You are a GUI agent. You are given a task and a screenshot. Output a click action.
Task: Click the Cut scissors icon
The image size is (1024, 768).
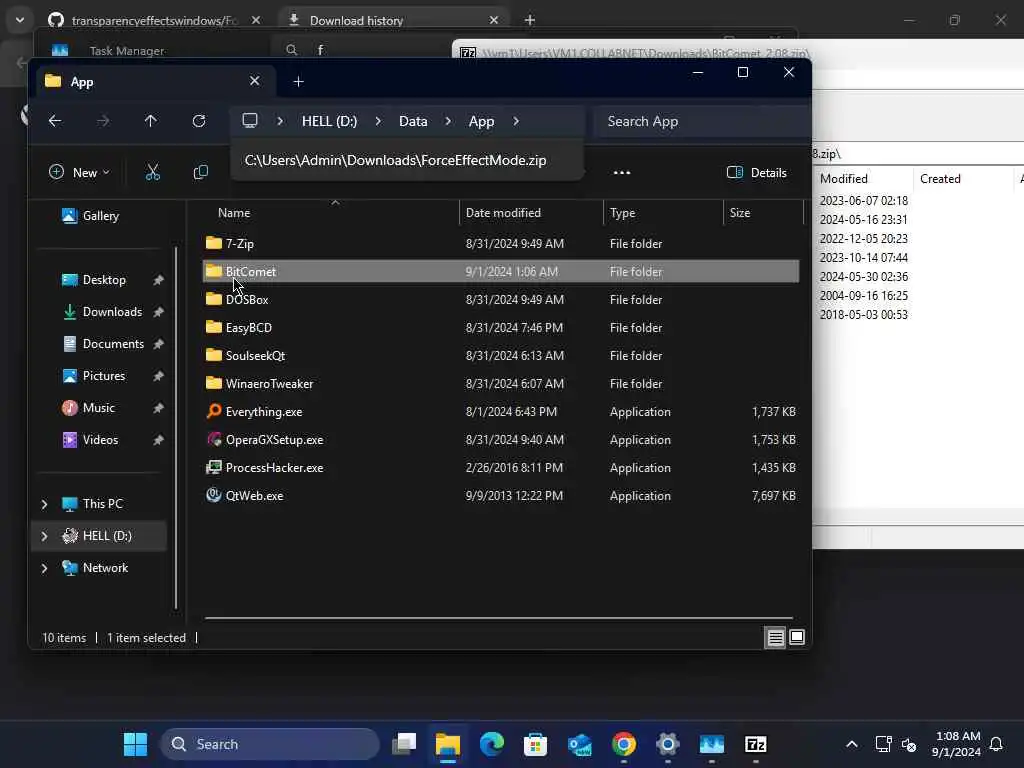(152, 172)
